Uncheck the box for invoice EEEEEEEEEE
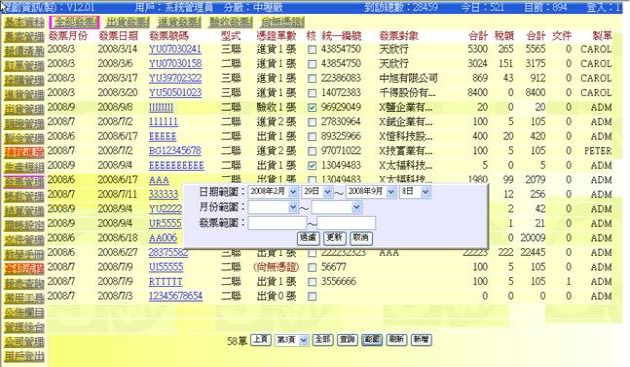This screenshot has height=367, width=630. coord(312,166)
